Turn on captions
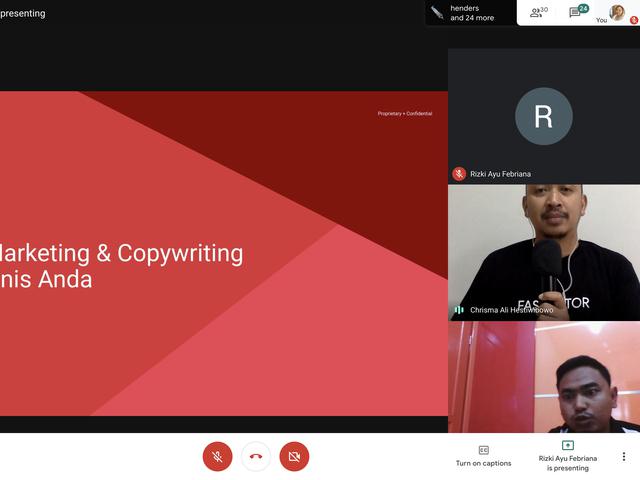This screenshot has height=480, width=640. pyautogui.click(x=483, y=456)
